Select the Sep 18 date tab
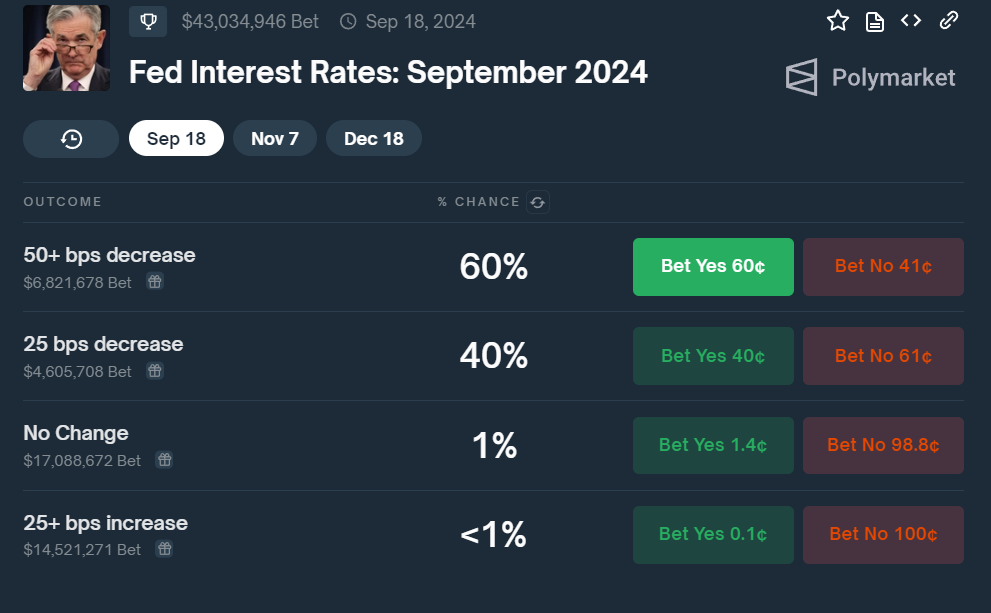The height and width of the screenshot is (613, 991). 176,139
